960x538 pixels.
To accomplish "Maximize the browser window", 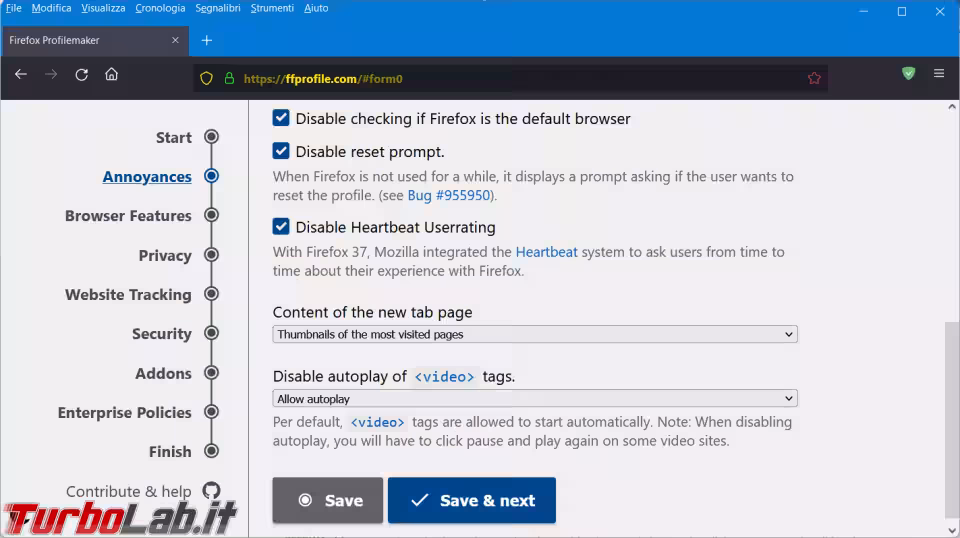I will coord(902,11).
